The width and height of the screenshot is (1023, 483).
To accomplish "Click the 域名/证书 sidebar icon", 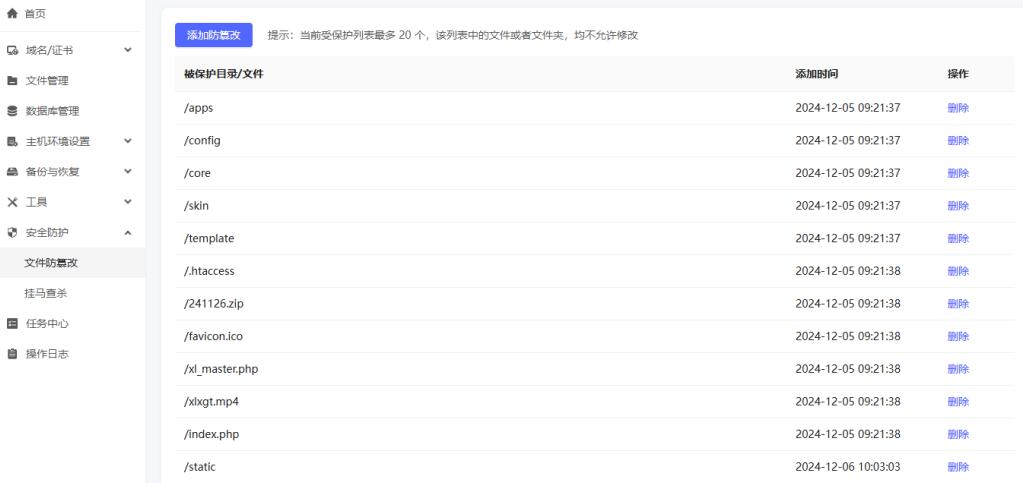I will 12,50.
